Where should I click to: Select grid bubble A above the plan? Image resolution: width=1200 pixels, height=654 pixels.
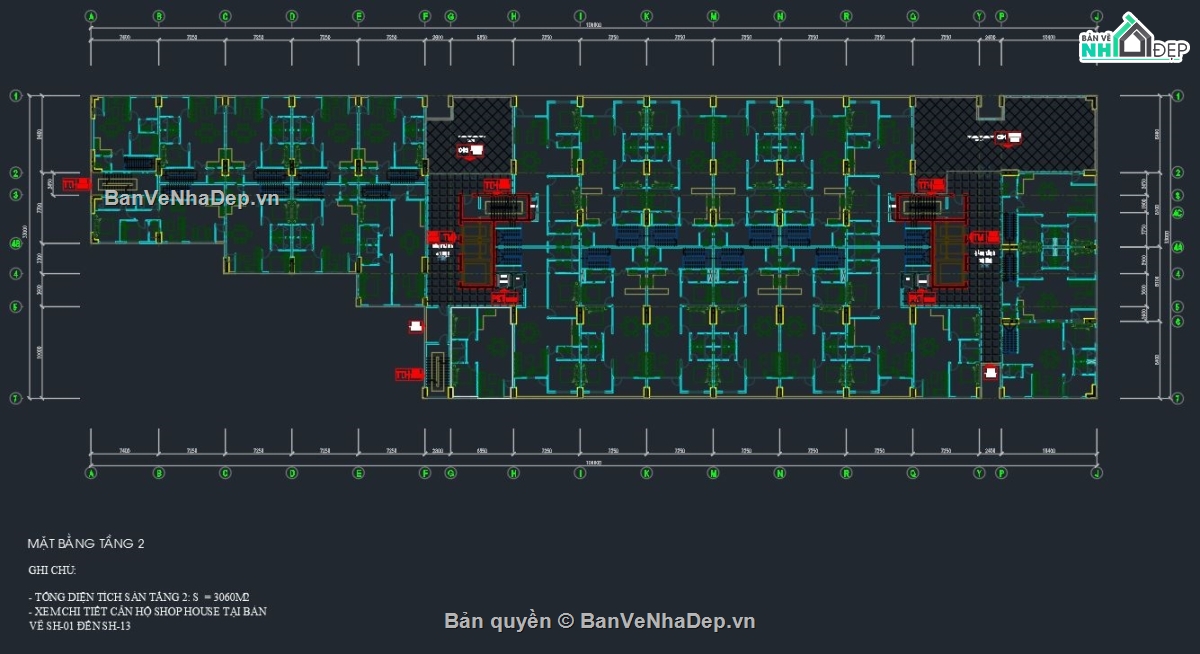tap(91, 17)
